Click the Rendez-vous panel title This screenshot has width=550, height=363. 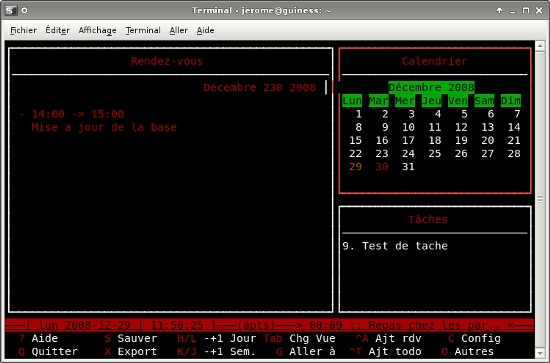click(167, 61)
